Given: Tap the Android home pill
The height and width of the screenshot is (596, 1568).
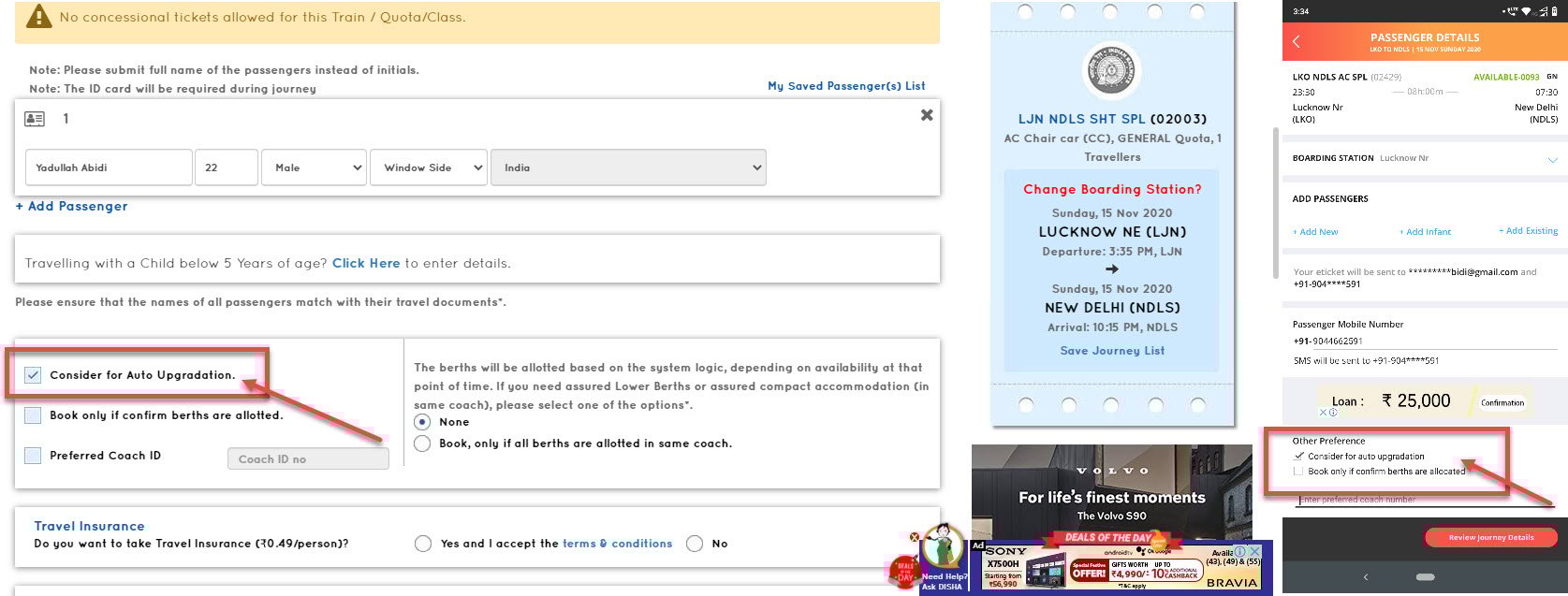Looking at the screenshot, I should [1426, 577].
